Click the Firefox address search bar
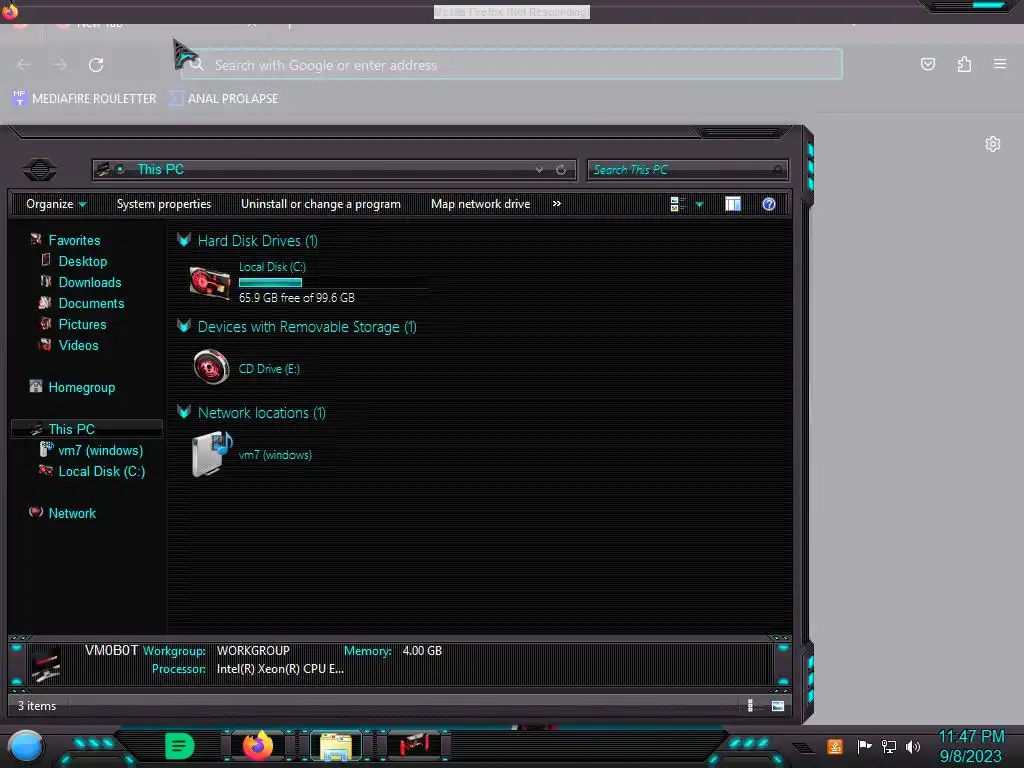Screen dimensions: 1024x768 click(512, 65)
